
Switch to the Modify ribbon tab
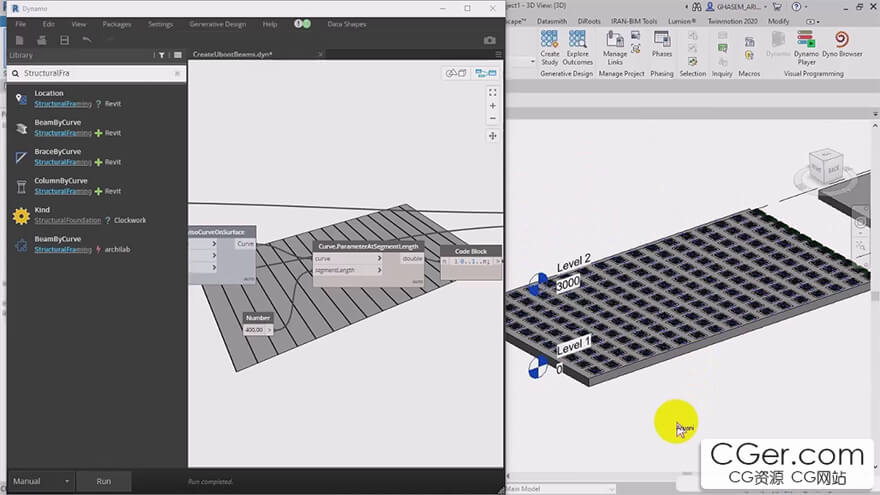(x=778, y=21)
